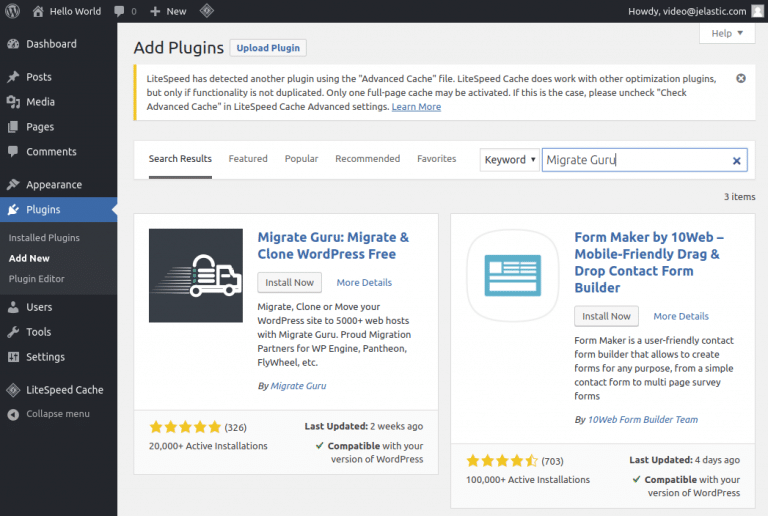Click '100,000+ Active Installations' text

pos(528,480)
